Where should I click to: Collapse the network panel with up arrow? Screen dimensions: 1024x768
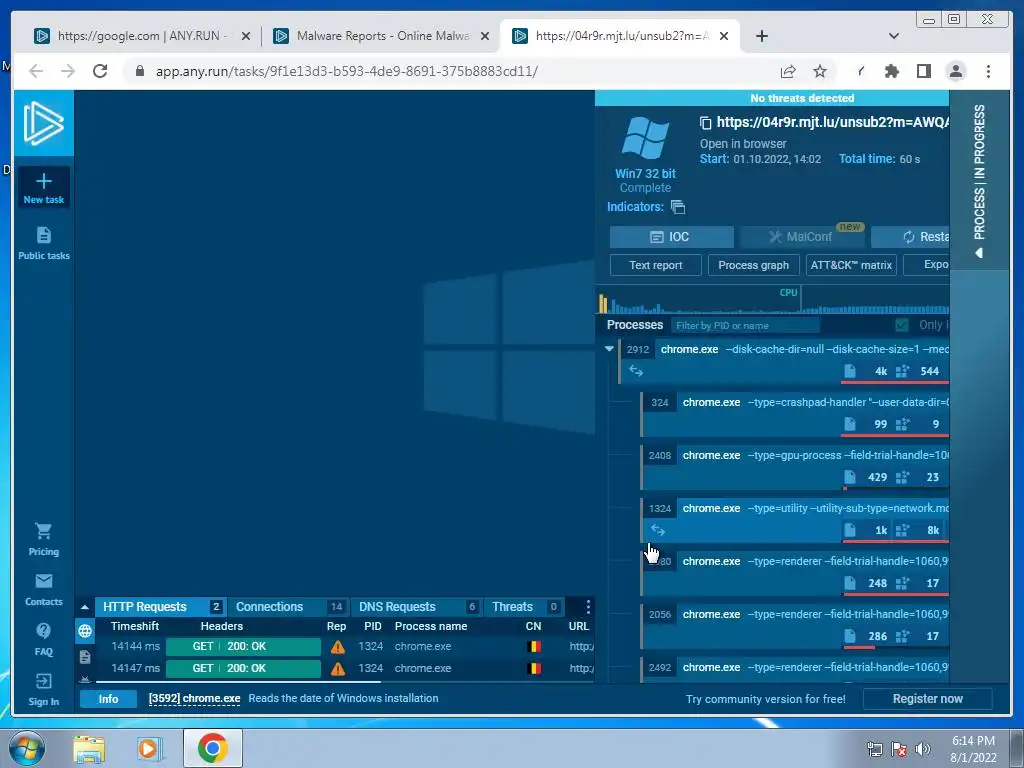[85, 607]
